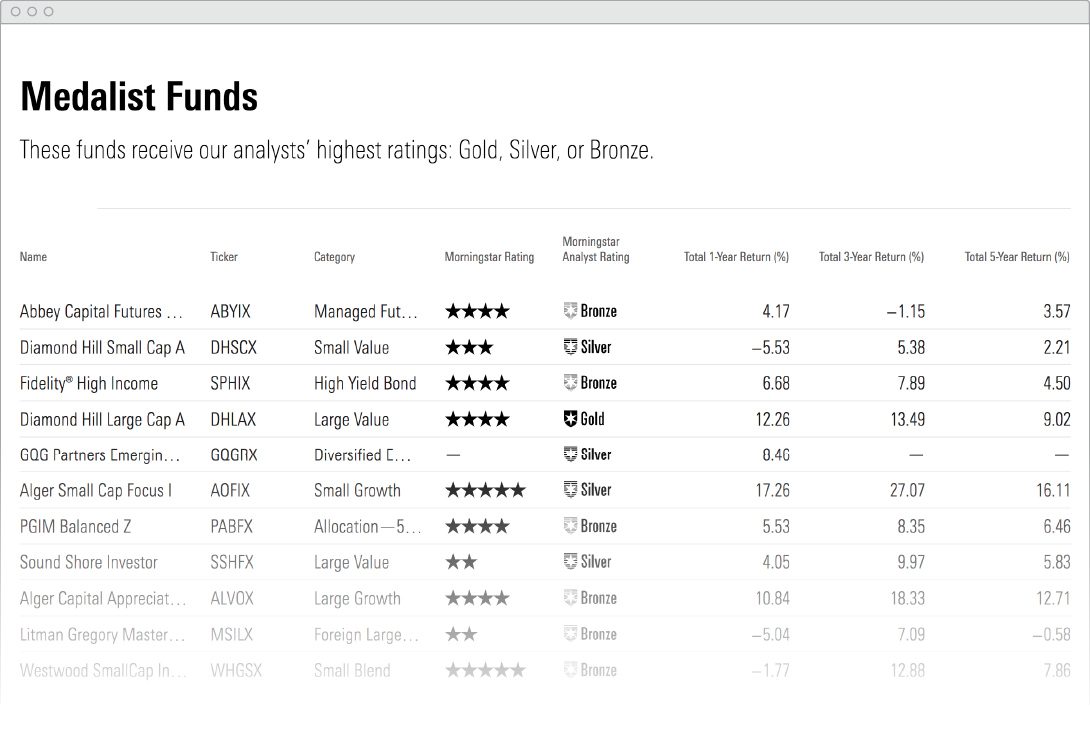
Task: Sort by Morningstar Analyst Rating header
Action: tap(596, 249)
